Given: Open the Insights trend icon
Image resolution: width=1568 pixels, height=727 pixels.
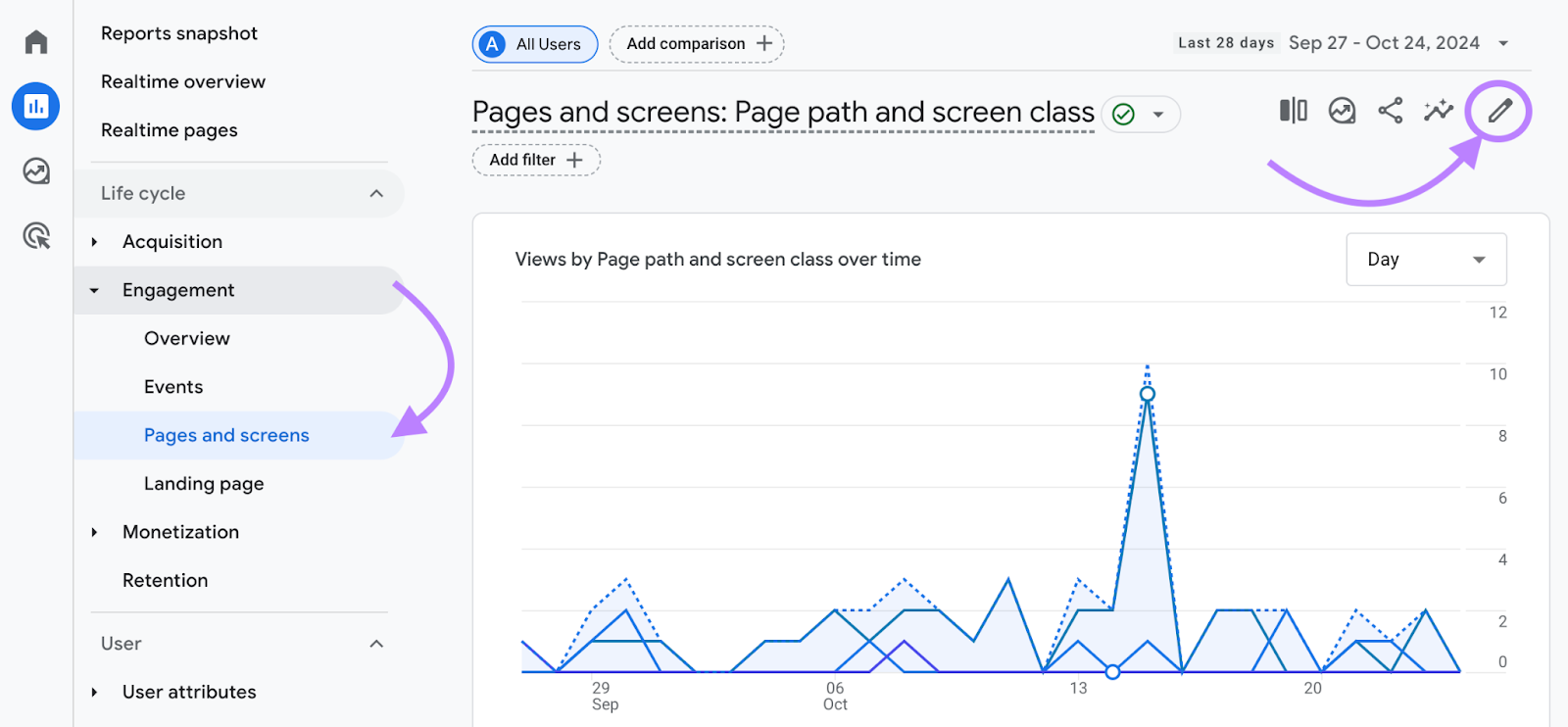Looking at the screenshot, I should [1342, 111].
